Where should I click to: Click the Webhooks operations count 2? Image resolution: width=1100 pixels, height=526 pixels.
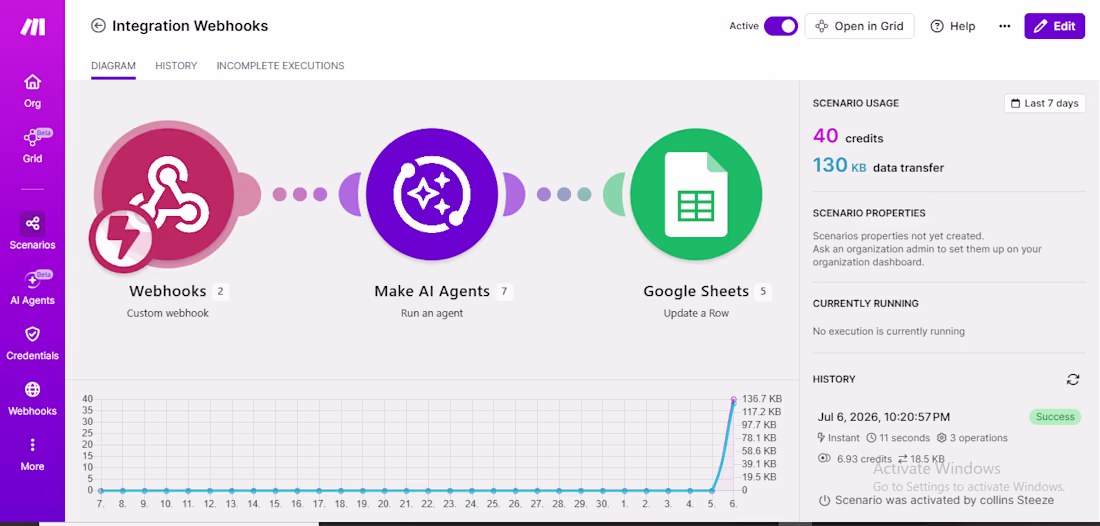click(220, 291)
